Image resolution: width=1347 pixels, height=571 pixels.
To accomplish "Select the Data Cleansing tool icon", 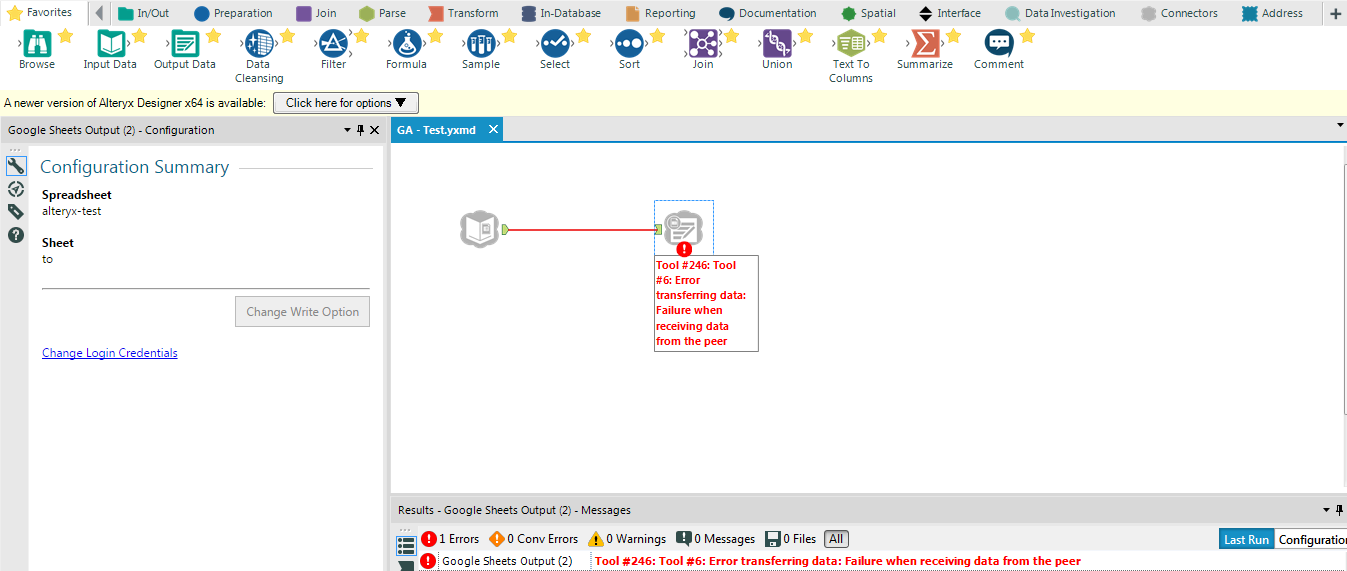I will point(259,43).
